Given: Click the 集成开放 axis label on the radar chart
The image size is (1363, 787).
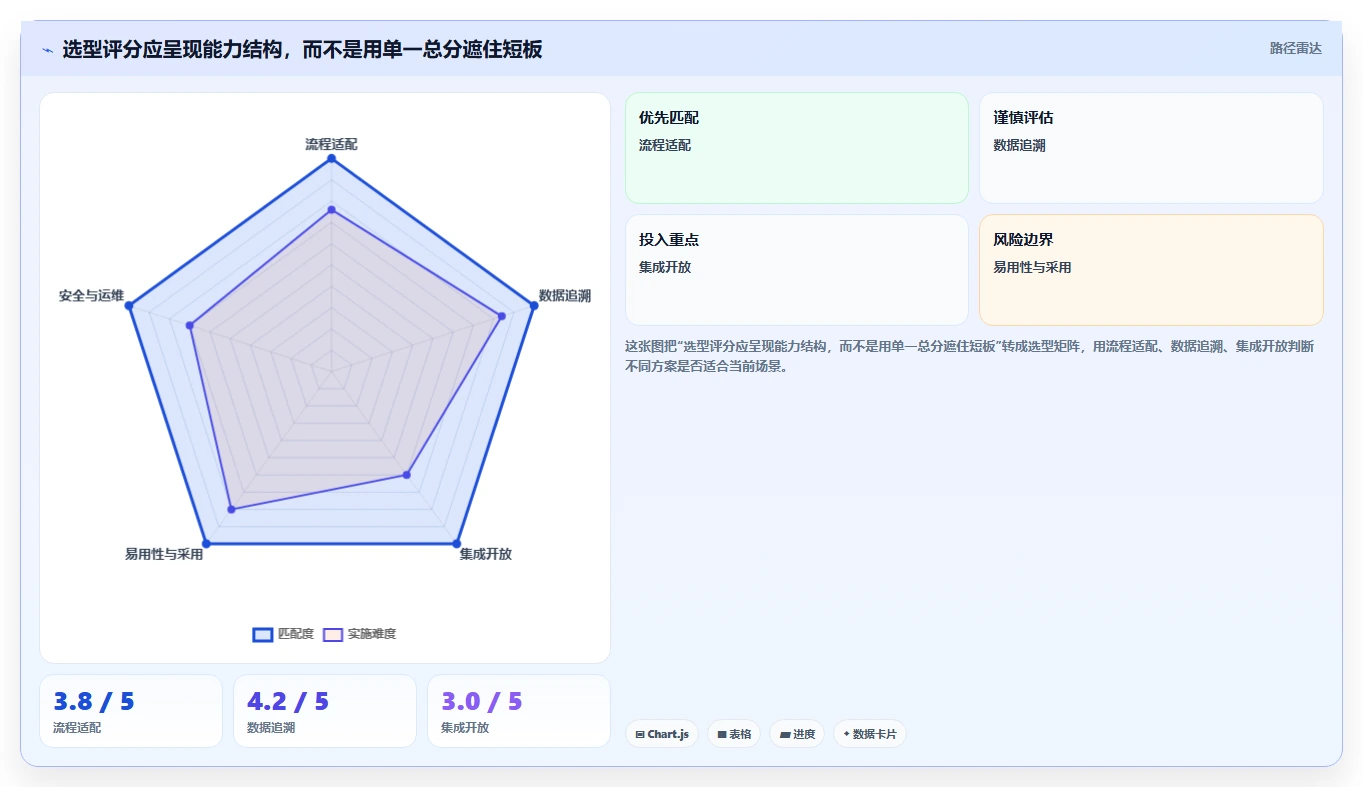Looking at the screenshot, I should (x=486, y=553).
